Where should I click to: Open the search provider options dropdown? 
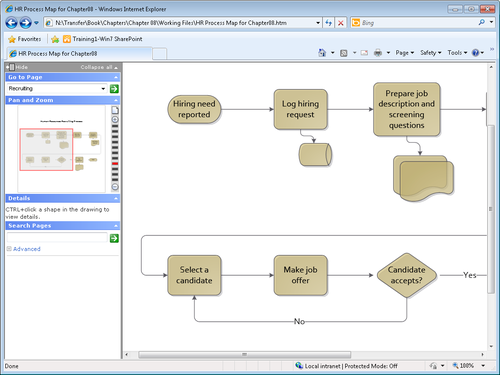[491, 22]
